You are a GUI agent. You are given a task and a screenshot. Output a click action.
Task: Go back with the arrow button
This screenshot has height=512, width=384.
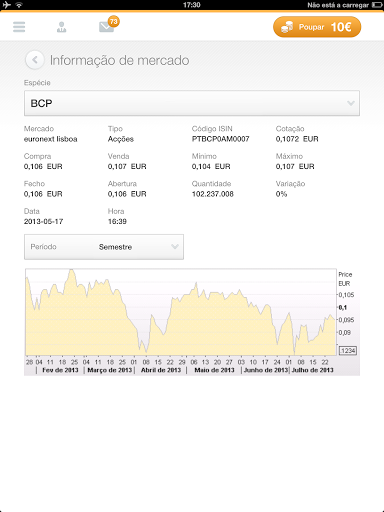click(x=35, y=60)
